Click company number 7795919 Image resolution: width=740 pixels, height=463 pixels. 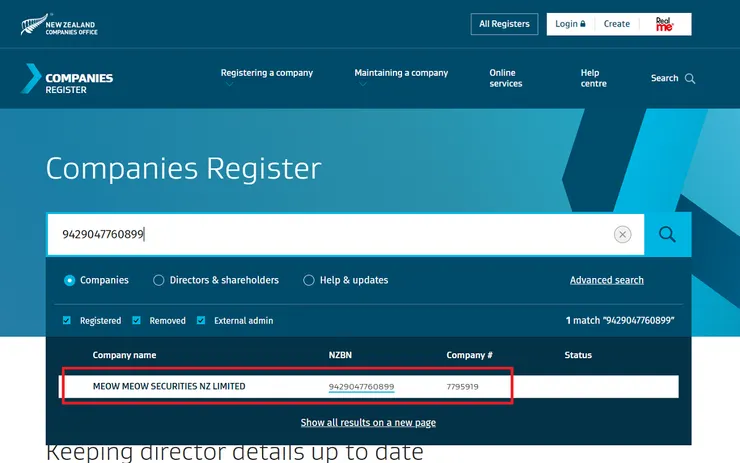462,387
